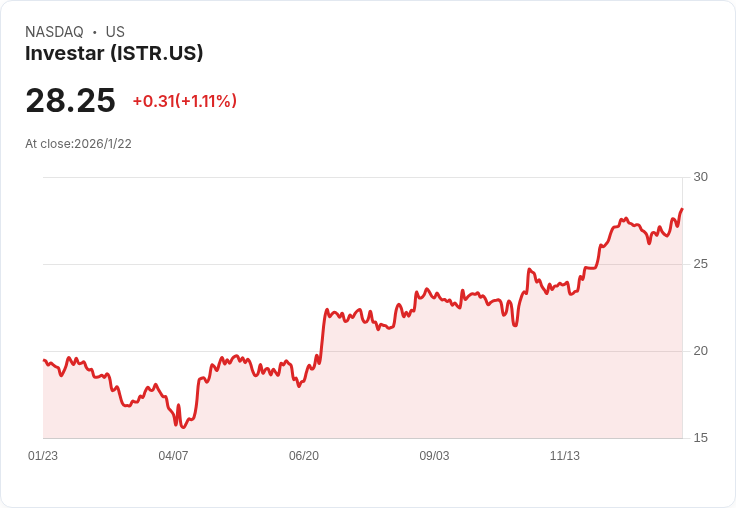
Task: Select the 04/07 date on x-axis
Action: click(173, 456)
